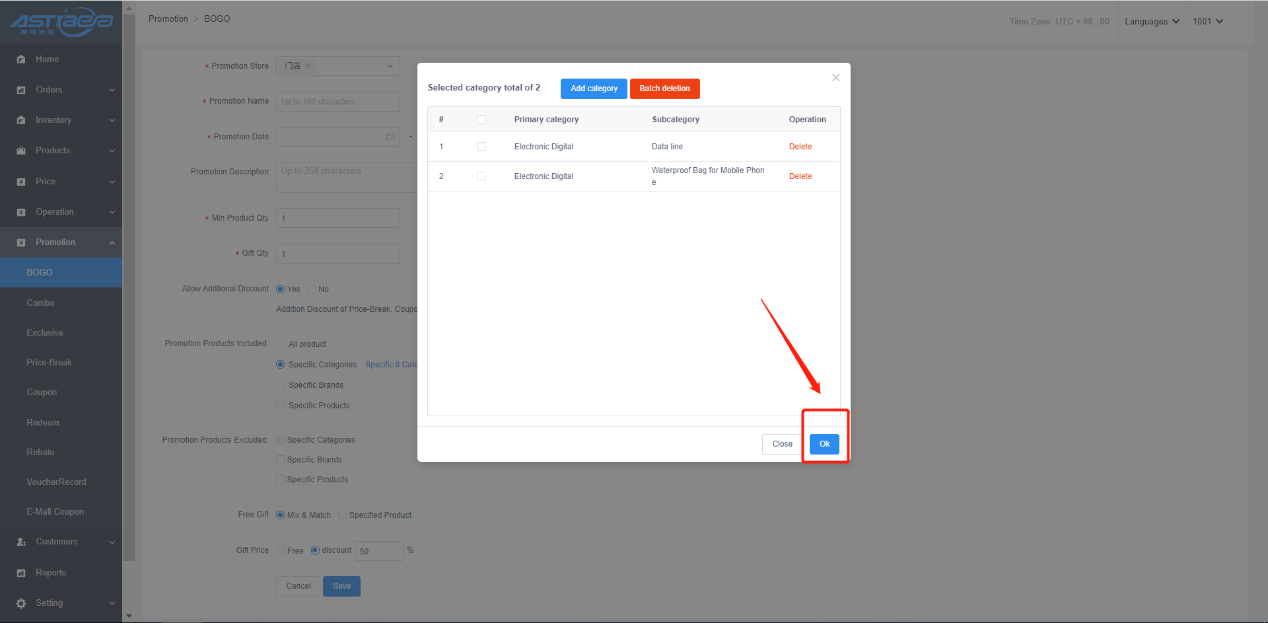Close the category dialog with X

click(836, 78)
